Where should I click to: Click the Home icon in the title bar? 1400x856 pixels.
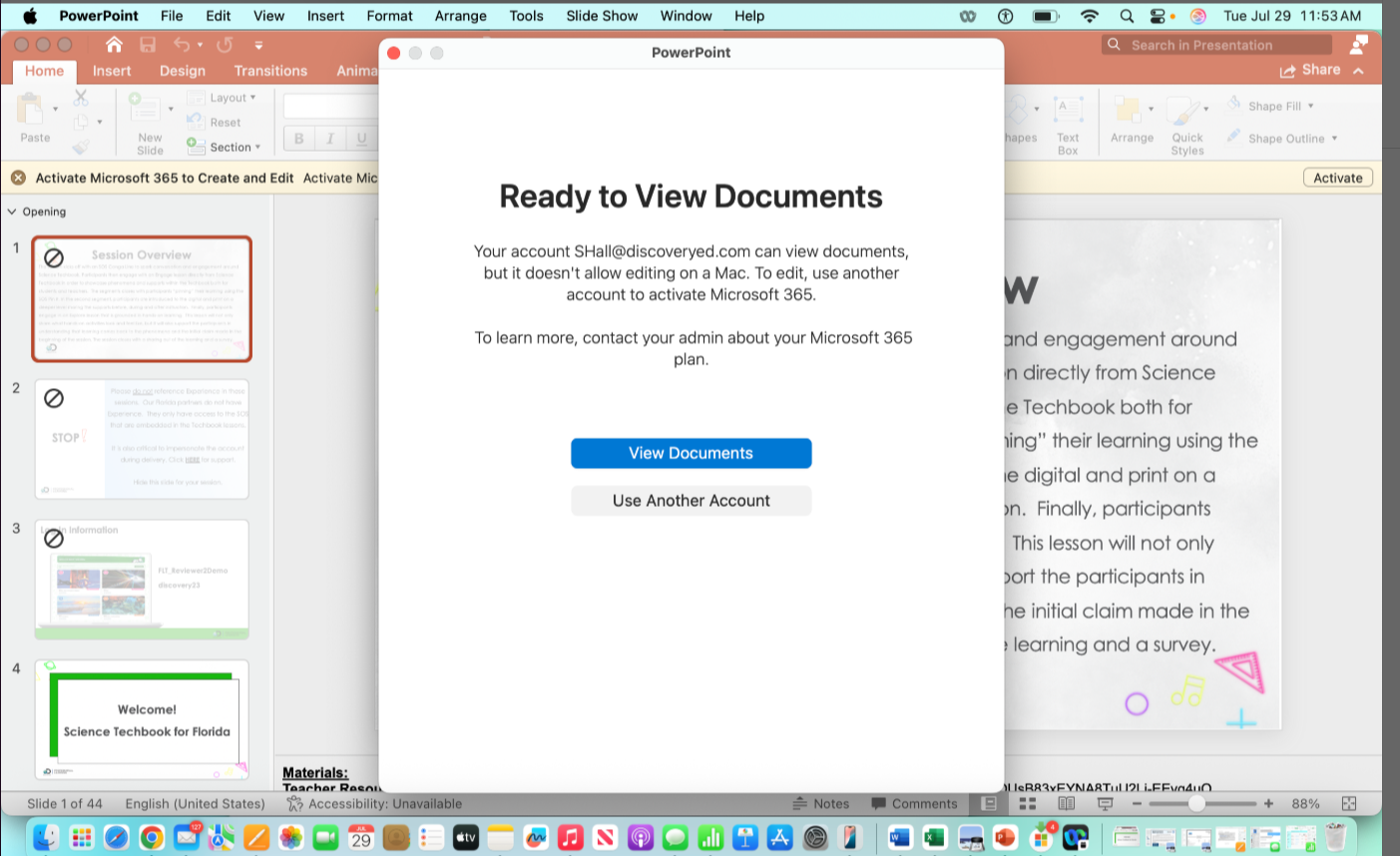pyautogui.click(x=114, y=44)
